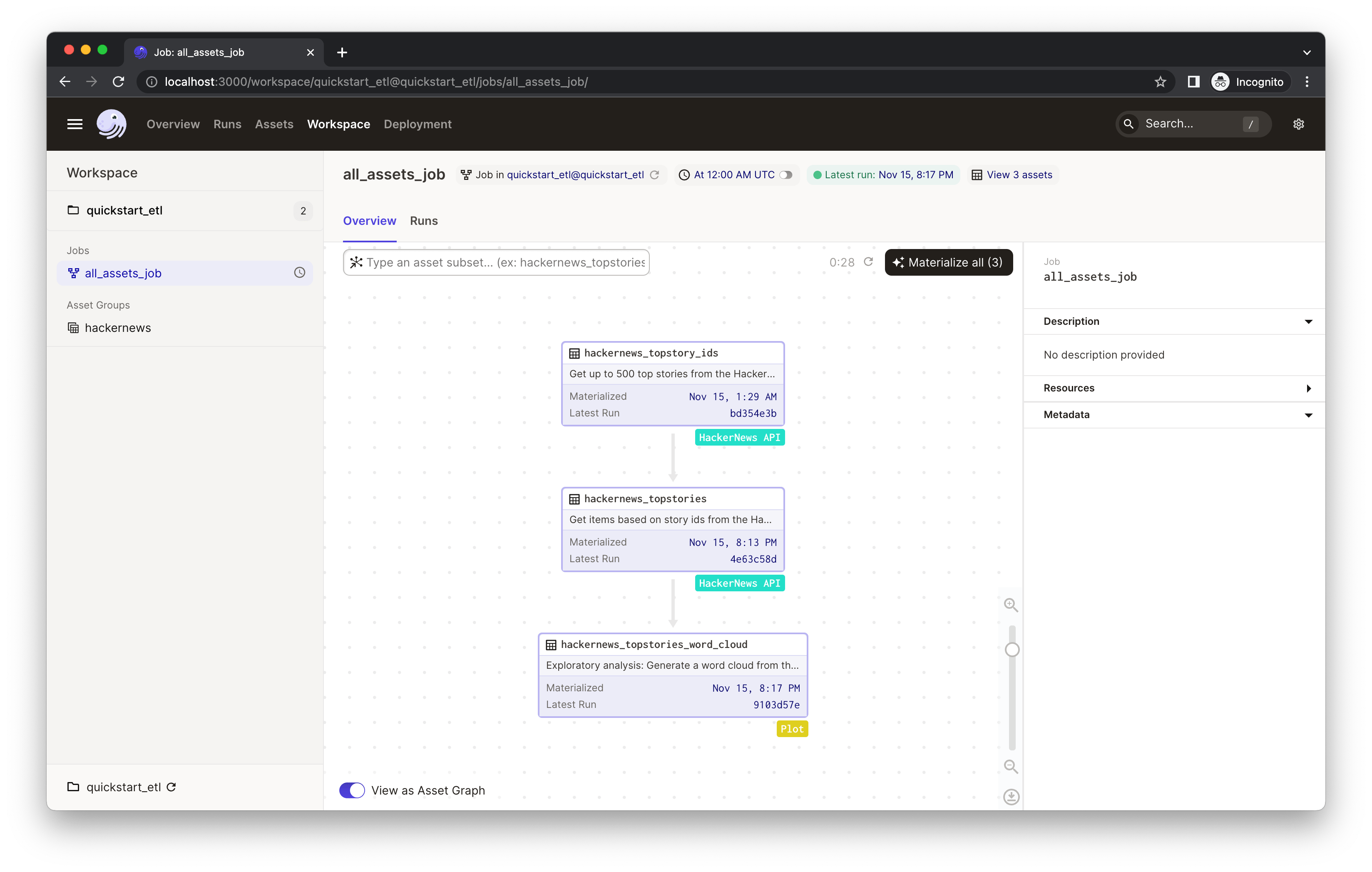The height and width of the screenshot is (872, 1372).
Task: Switch to the Runs tab of the job
Action: click(423, 221)
